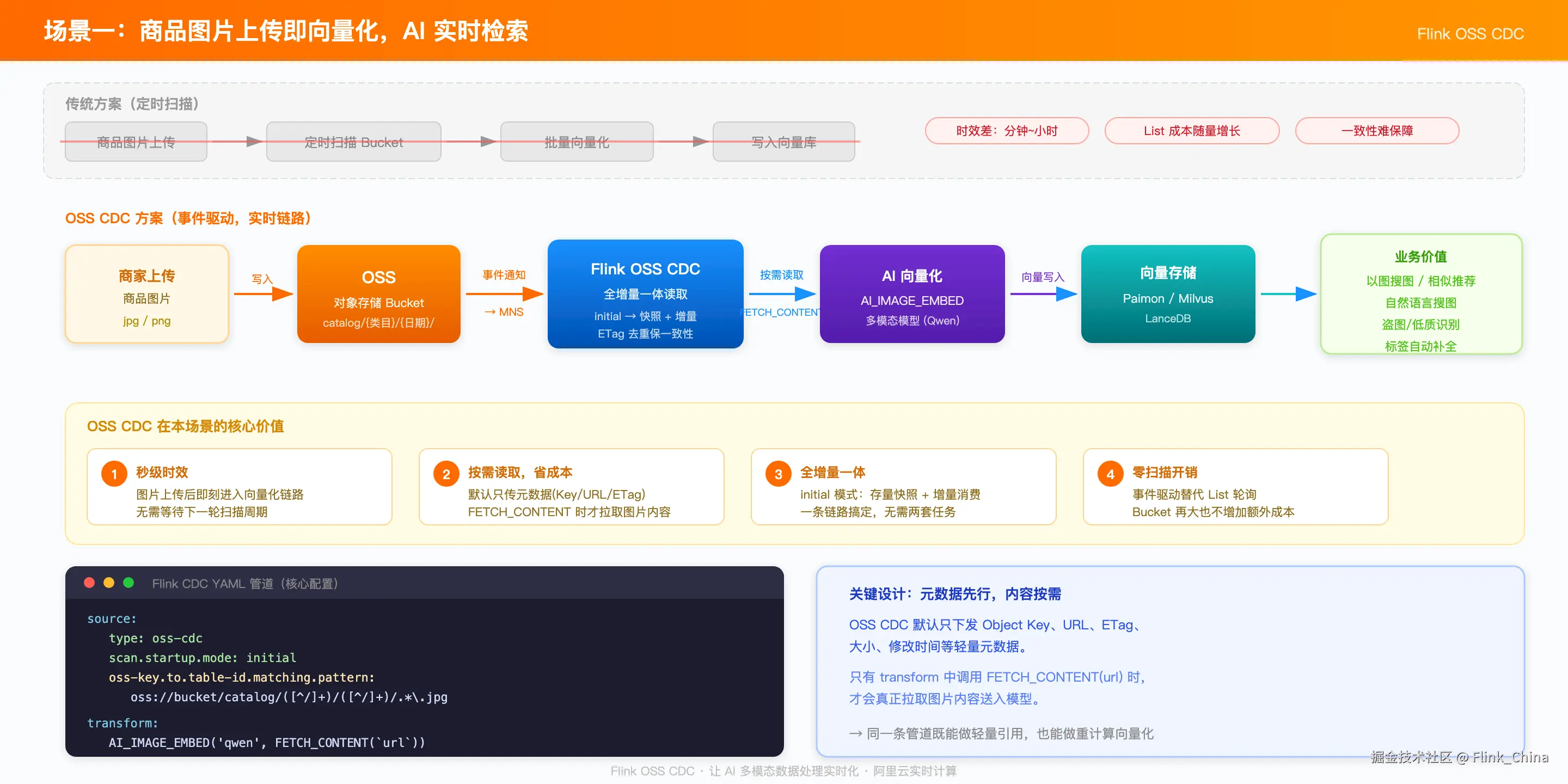Click 'Bucket 再大也不增加额外成本' text
This screenshot has width=1568, height=784.
point(1213,512)
